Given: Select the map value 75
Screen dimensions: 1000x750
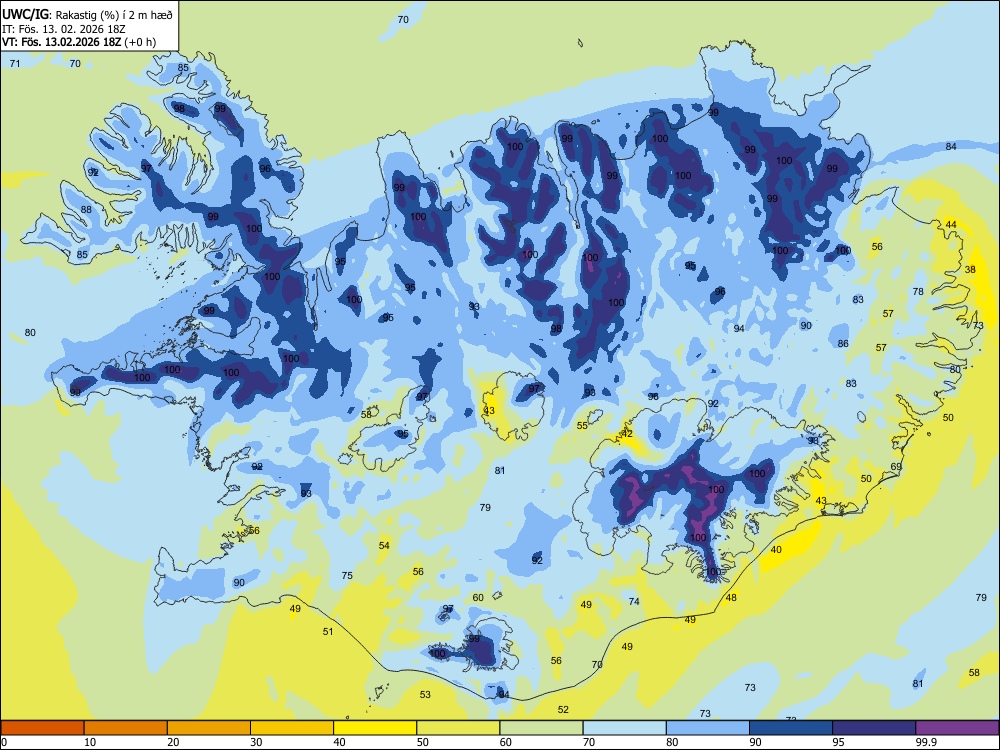Looking at the screenshot, I should [346, 575].
